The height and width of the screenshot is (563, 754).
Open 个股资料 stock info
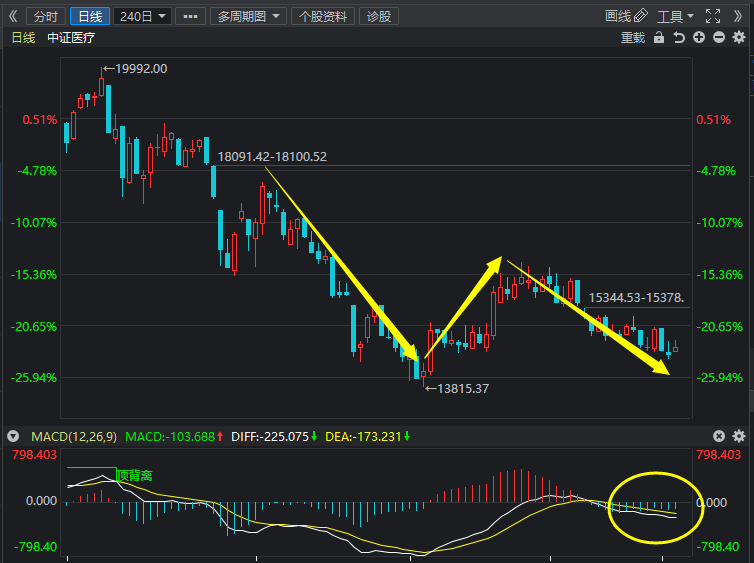tap(323, 16)
